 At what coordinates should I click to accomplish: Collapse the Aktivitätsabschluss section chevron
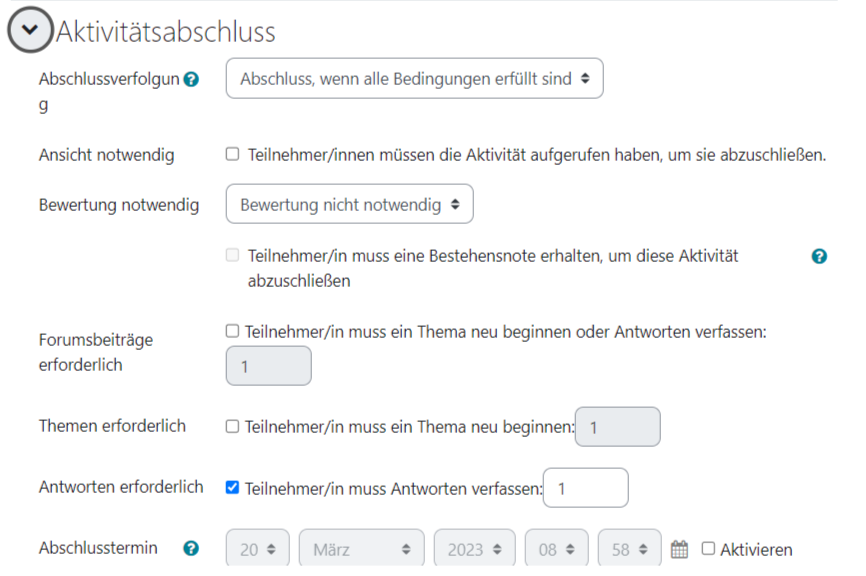[30, 30]
